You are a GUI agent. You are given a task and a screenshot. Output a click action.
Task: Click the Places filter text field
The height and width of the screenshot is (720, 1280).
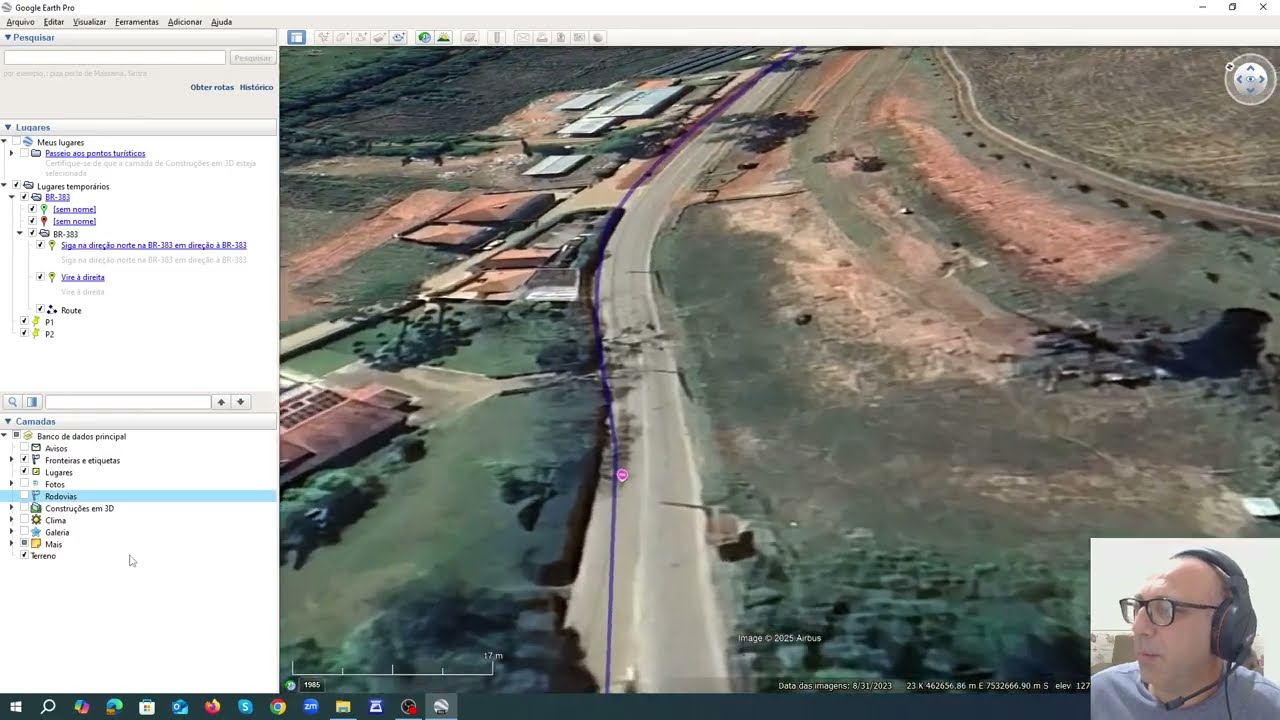(128, 402)
